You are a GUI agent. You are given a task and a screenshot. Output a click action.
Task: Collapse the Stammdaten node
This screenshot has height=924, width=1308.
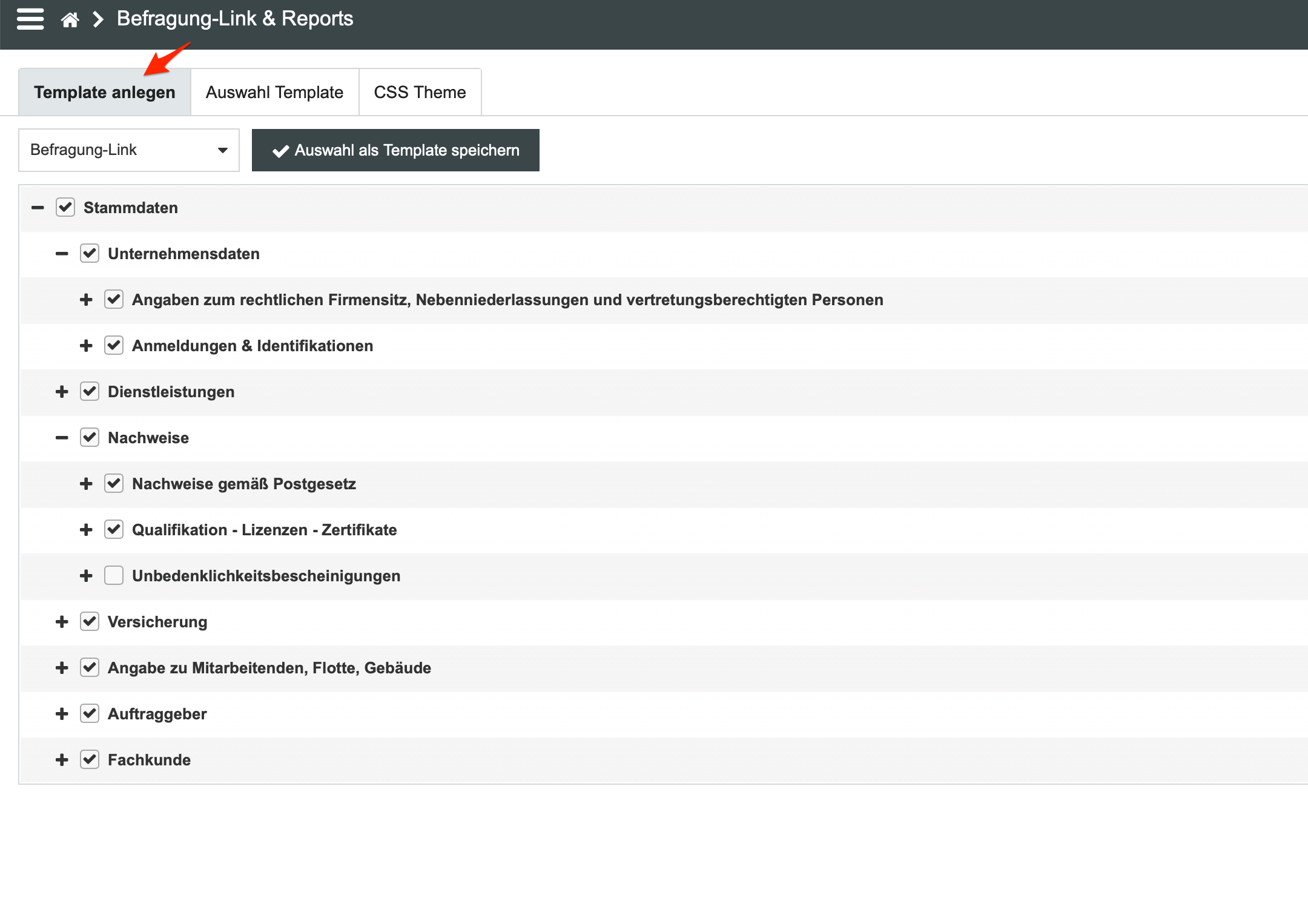[38, 208]
